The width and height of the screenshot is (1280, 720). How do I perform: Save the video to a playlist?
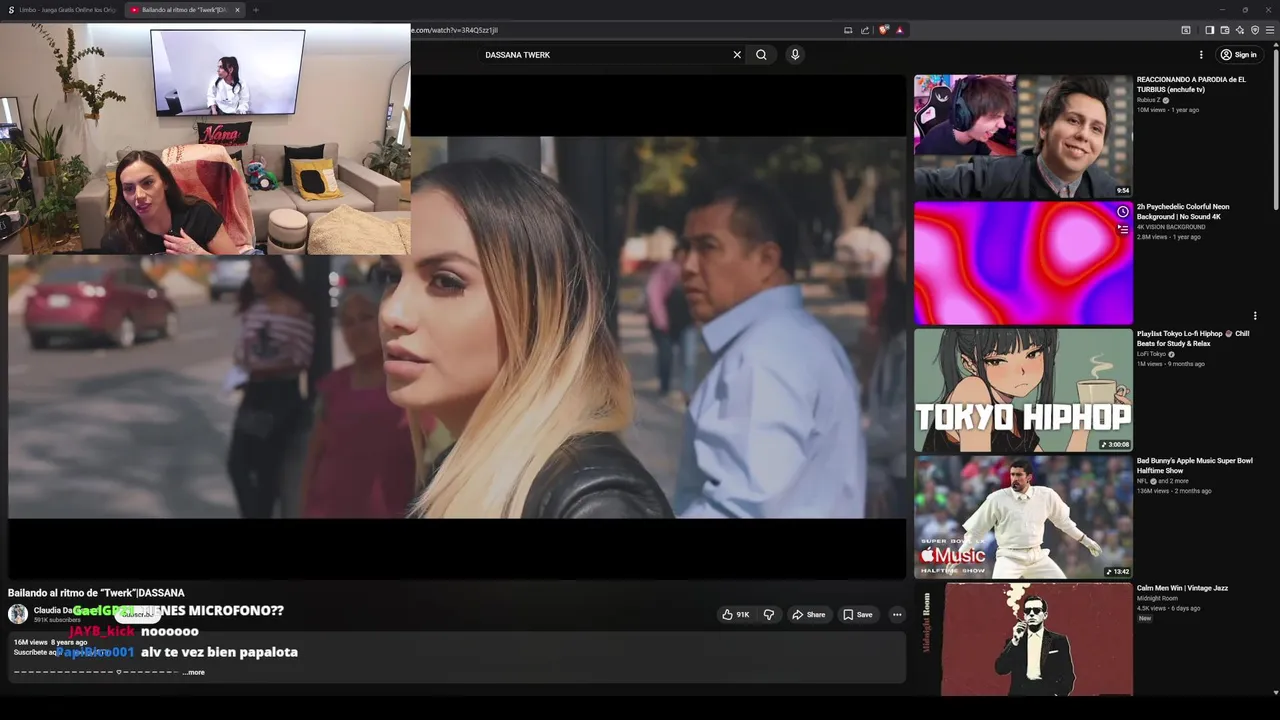857,615
